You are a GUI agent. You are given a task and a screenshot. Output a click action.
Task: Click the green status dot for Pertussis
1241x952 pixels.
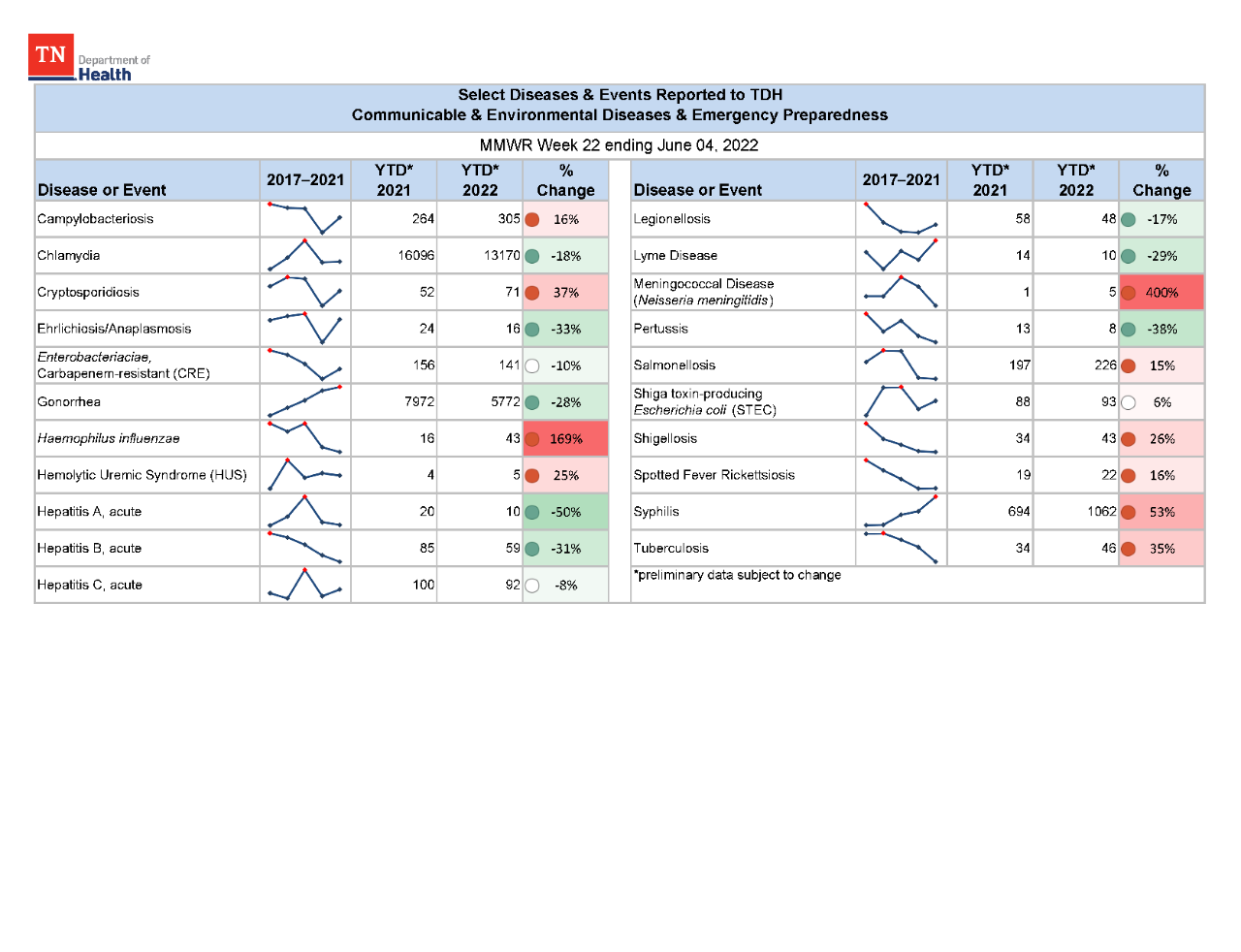(x=1129, y=330)
